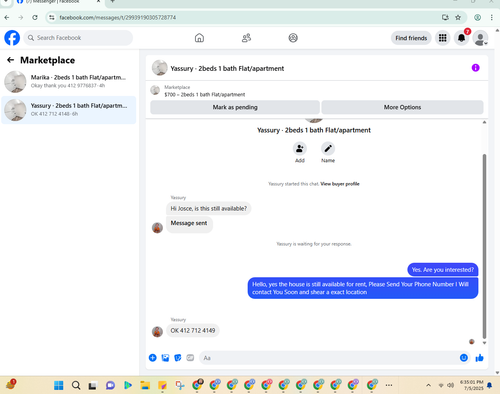Open the Chrome three-dot menu
The width and height of the screenshot is (500, 394).
click(492, 17)
